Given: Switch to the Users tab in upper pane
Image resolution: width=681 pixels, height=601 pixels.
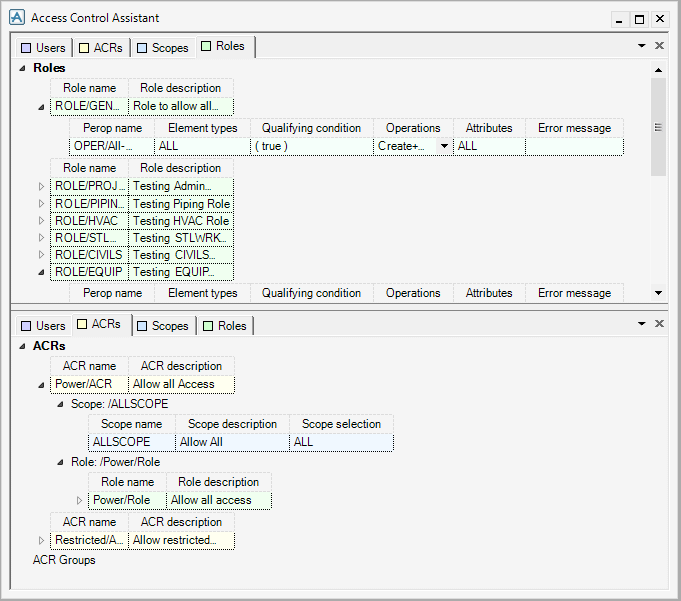Looking at the screenshot, I should [43, 48].
